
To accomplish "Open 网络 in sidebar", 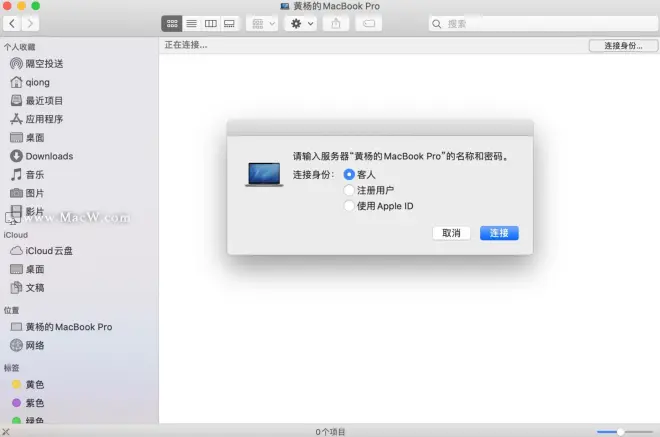I will [x=27, y=346].
